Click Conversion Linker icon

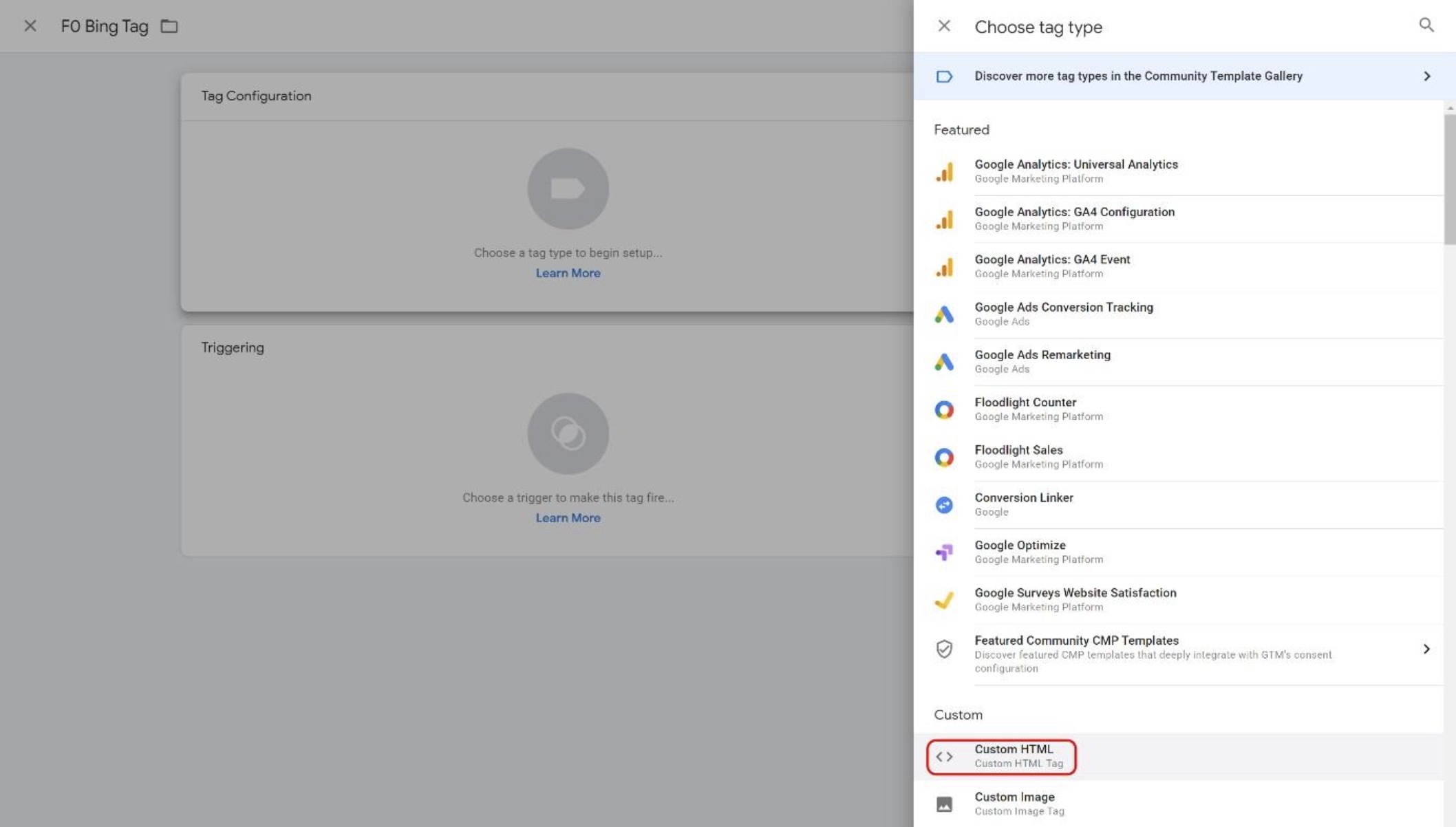pos(943,505)
